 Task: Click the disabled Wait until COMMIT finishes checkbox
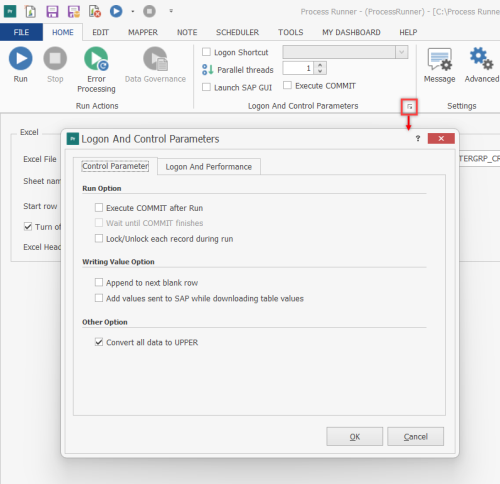coord(99,223)
